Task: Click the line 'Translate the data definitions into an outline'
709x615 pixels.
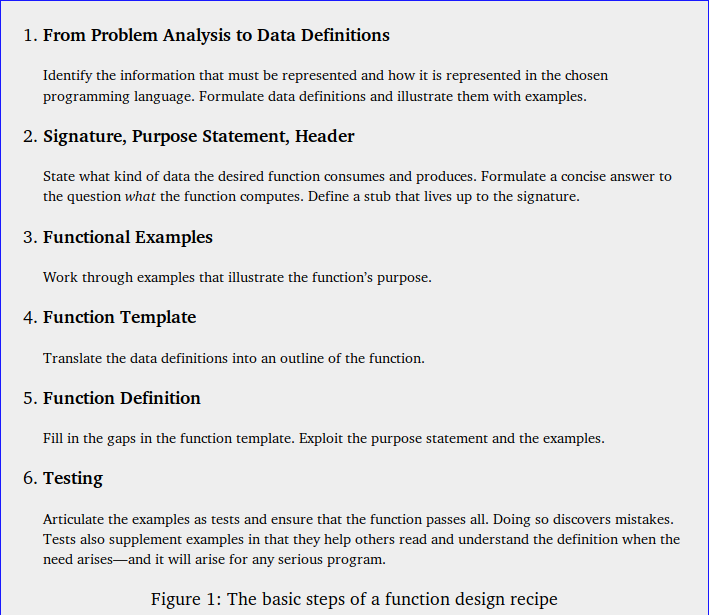Action: point(233,358)
